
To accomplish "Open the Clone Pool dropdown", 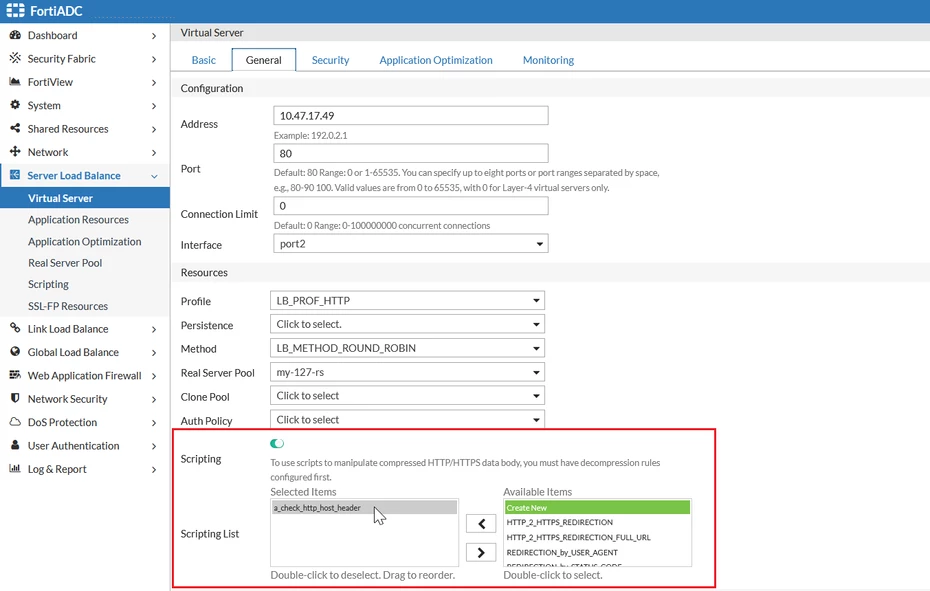I will click(407, 395).
